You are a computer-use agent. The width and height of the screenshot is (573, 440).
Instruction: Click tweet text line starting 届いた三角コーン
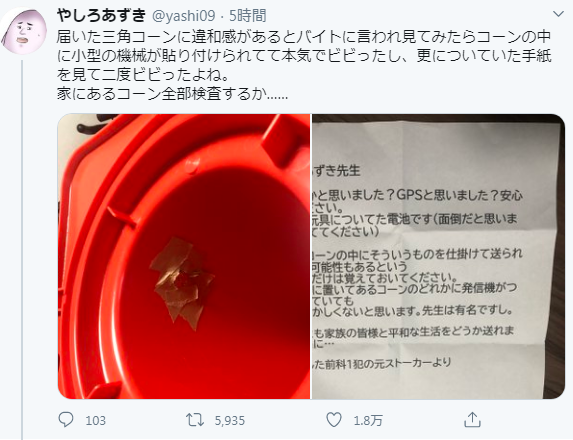(304, 37)
